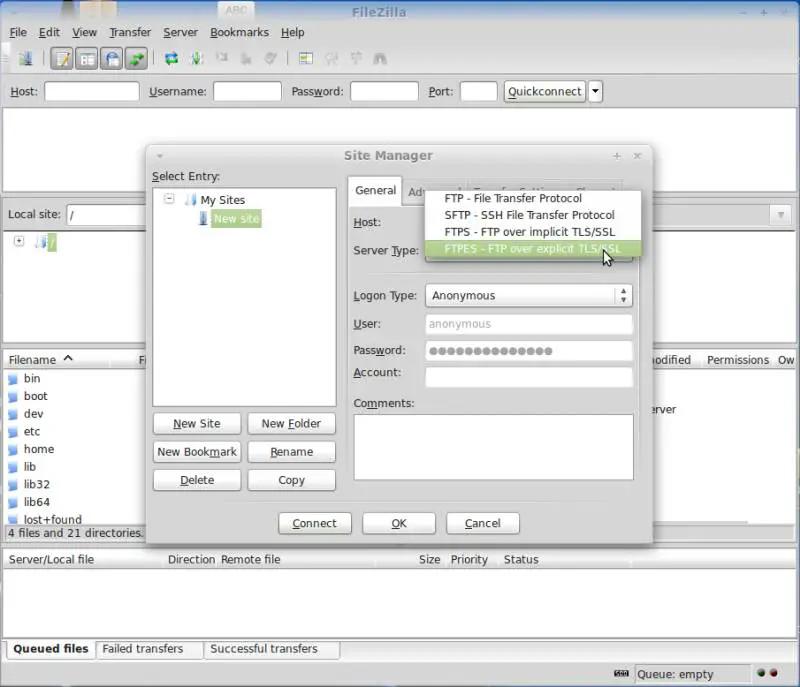Click the server icon beside New site

(x=204, y=218)
